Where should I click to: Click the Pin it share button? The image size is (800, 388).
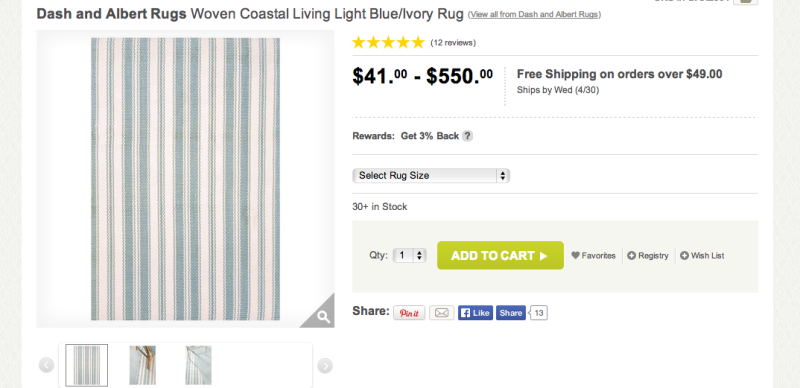click(409, 313)
